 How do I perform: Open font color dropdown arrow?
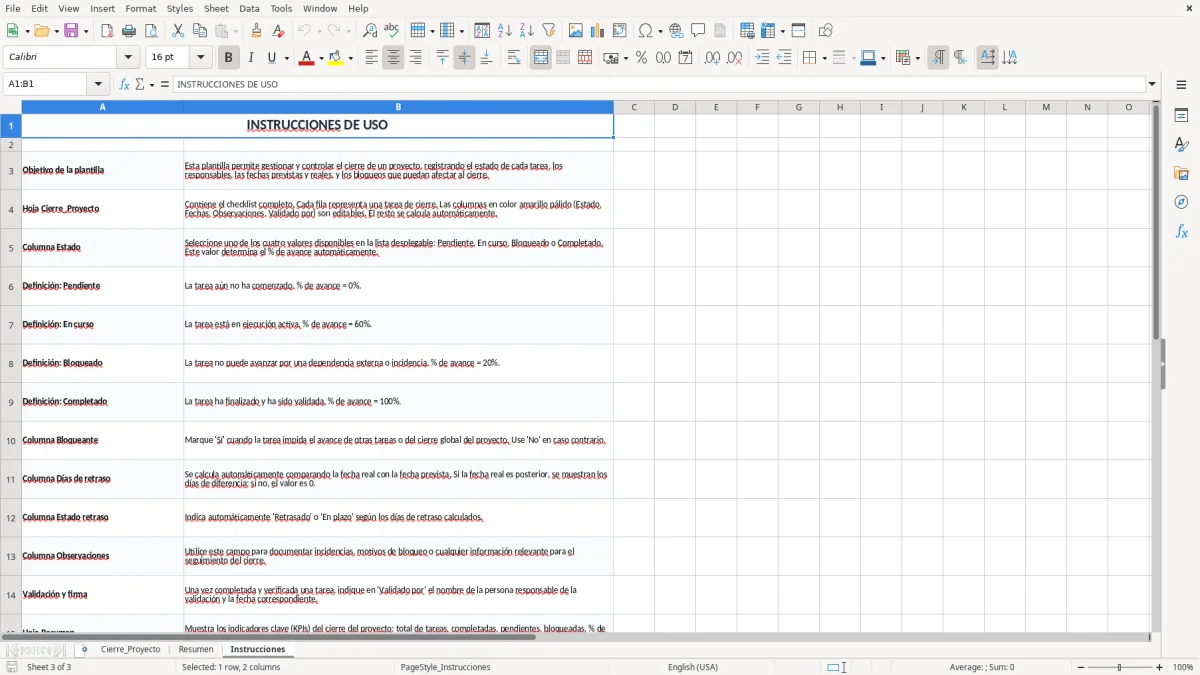320,58
